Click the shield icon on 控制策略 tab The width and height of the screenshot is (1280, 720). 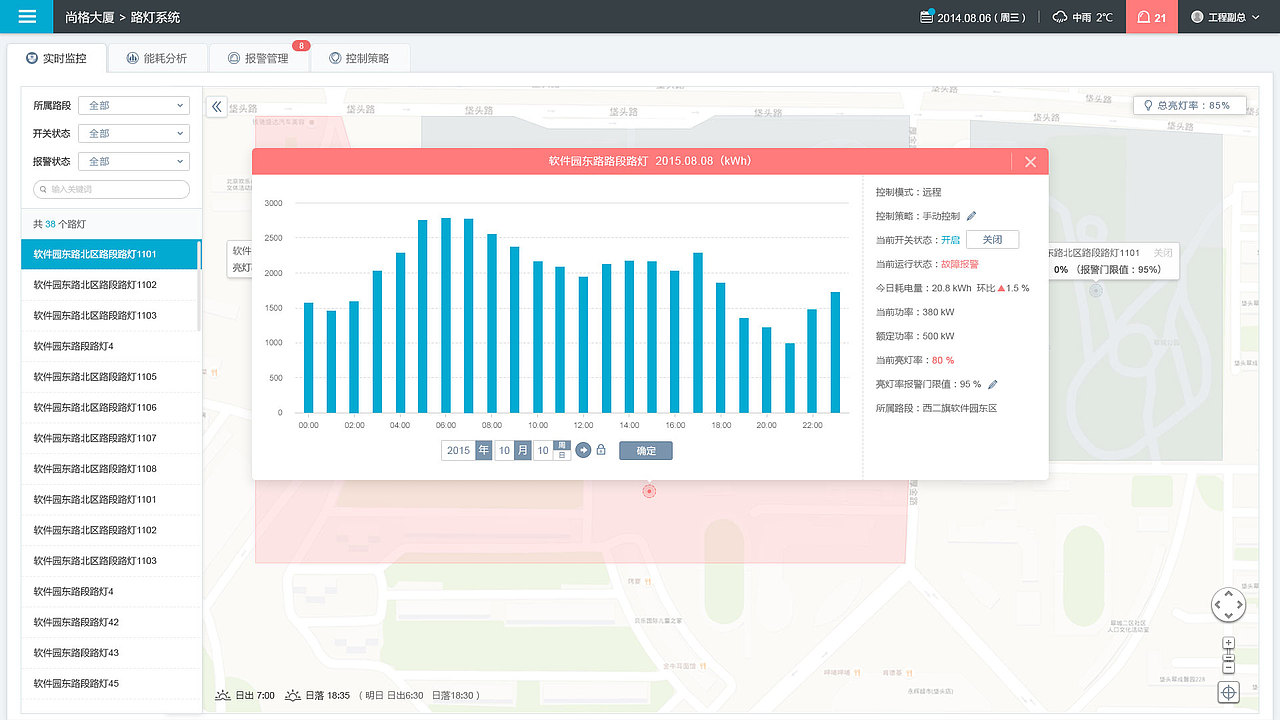pyautogui.click(x=335, y=58)
